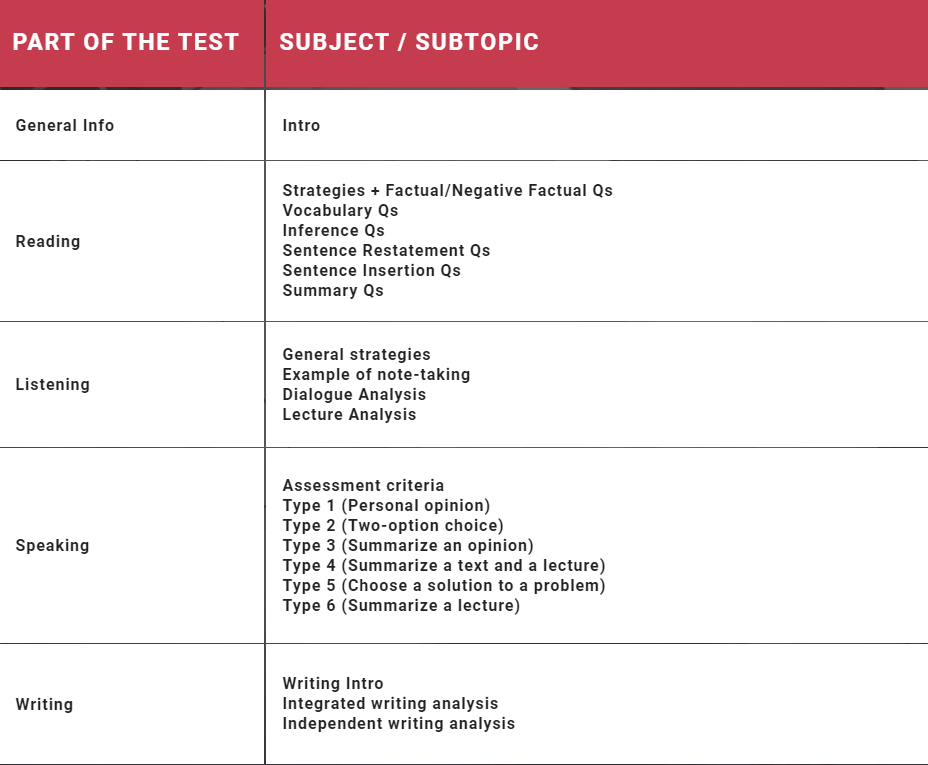Select Summary Qs subtopic

pos(333,290)
